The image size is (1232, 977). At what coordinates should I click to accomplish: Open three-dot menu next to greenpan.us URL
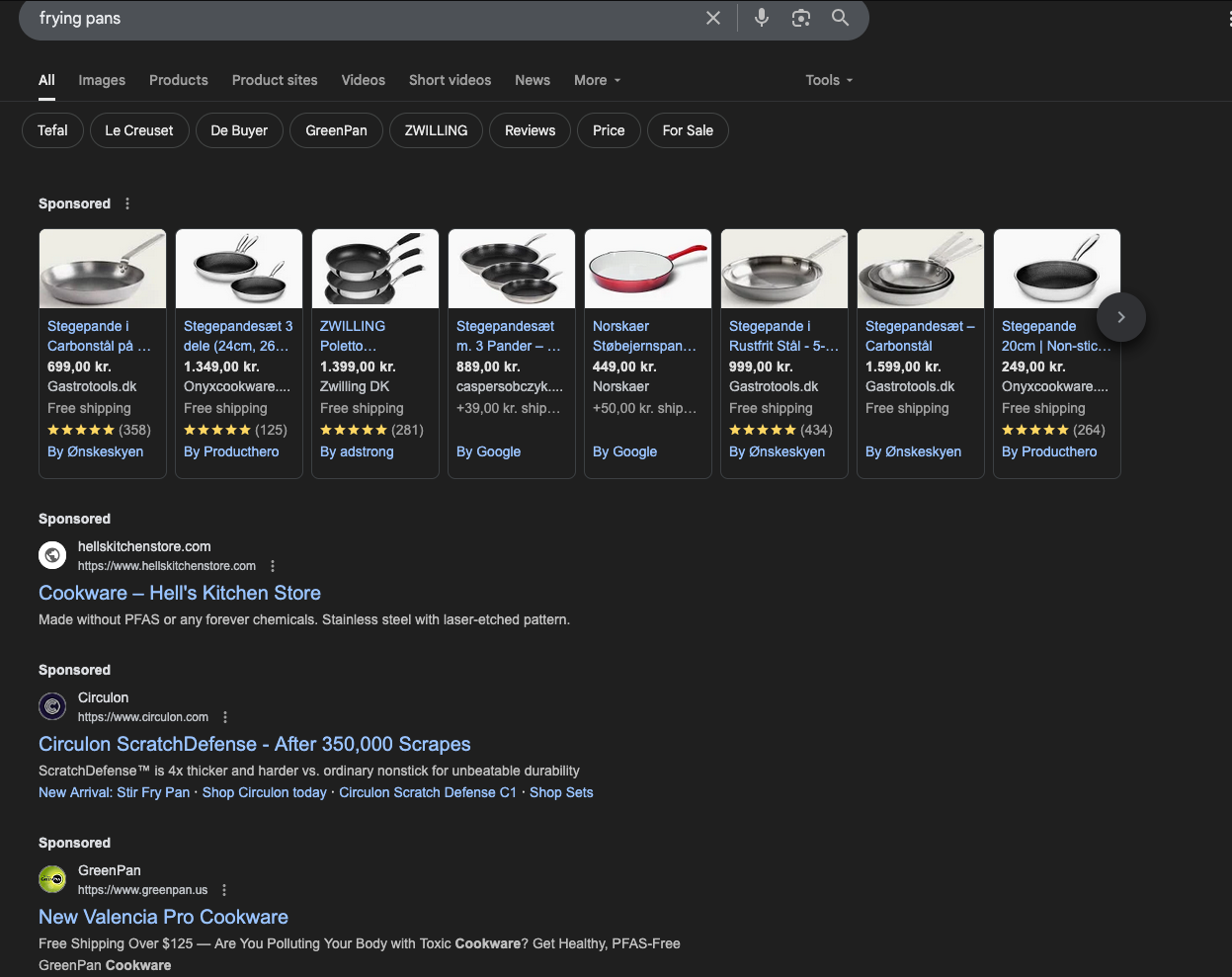pos(224,890)
